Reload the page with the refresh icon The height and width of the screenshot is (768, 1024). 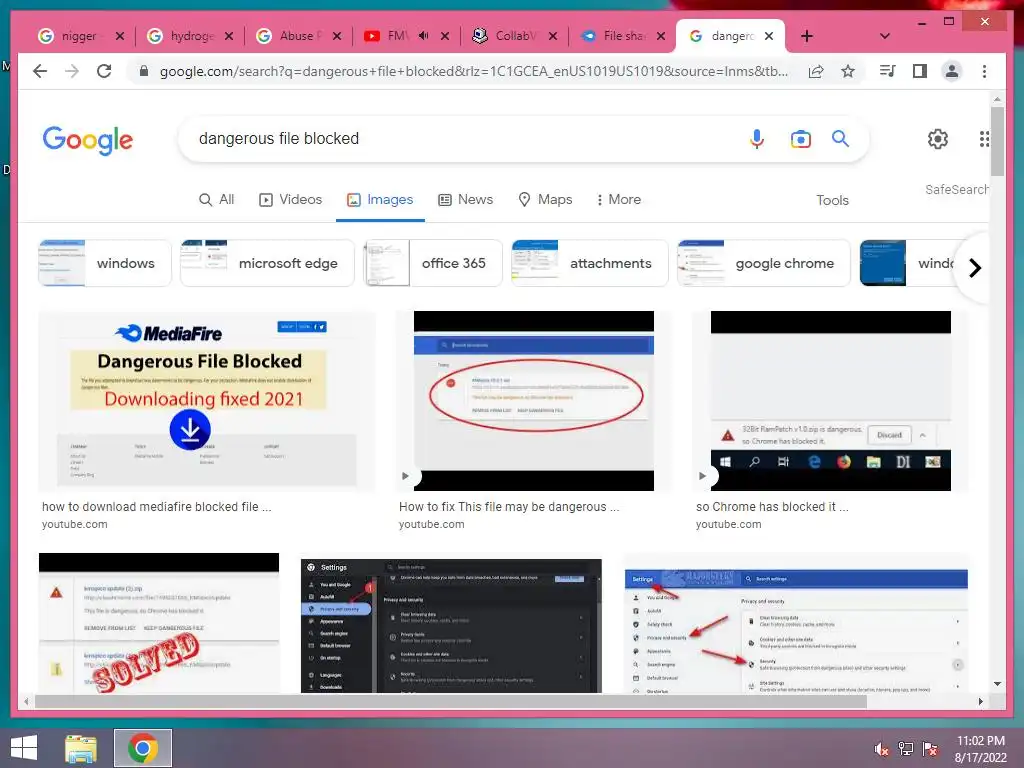coord(104,71)
